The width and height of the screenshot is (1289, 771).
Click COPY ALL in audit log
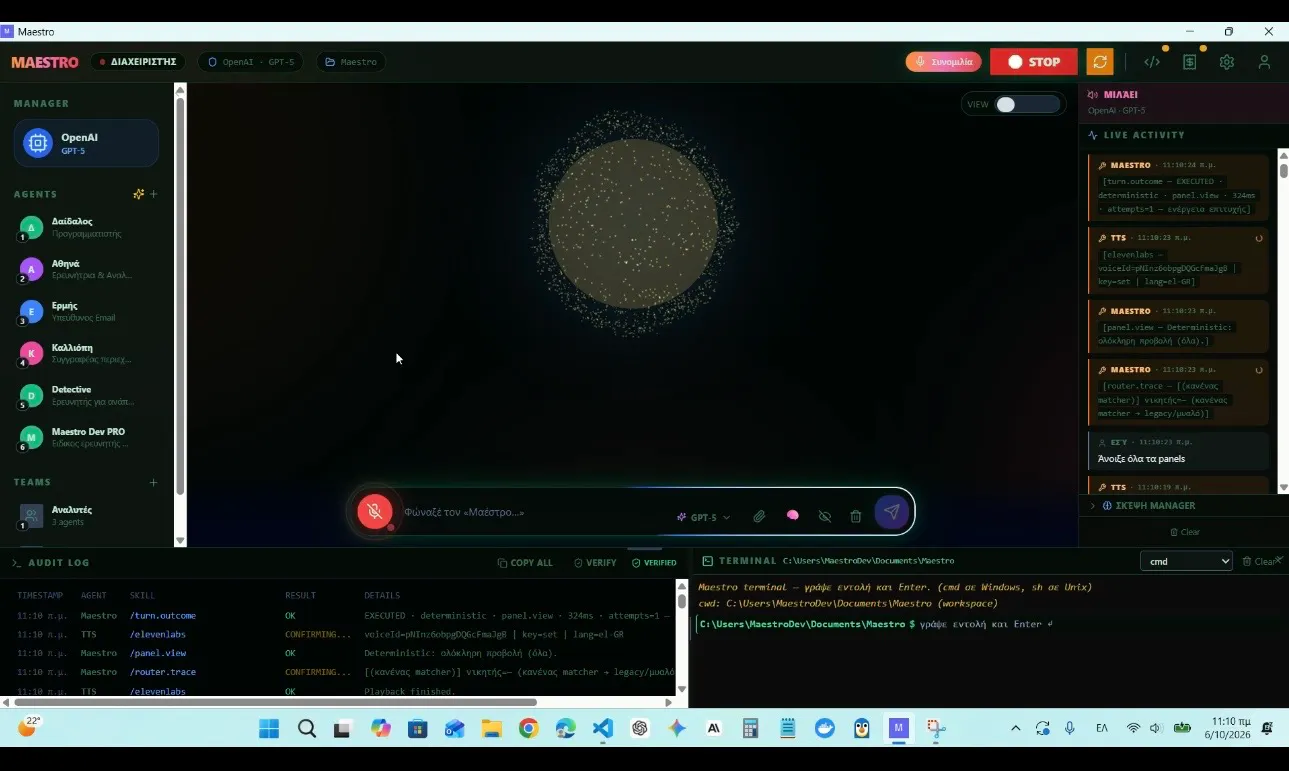(x=525, y=563)
